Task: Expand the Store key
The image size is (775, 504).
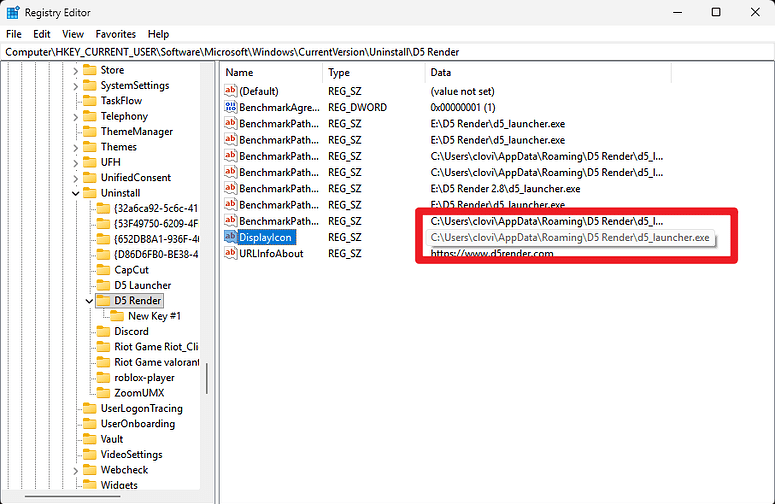Action: pyautogui.click(x=75, y=71)
